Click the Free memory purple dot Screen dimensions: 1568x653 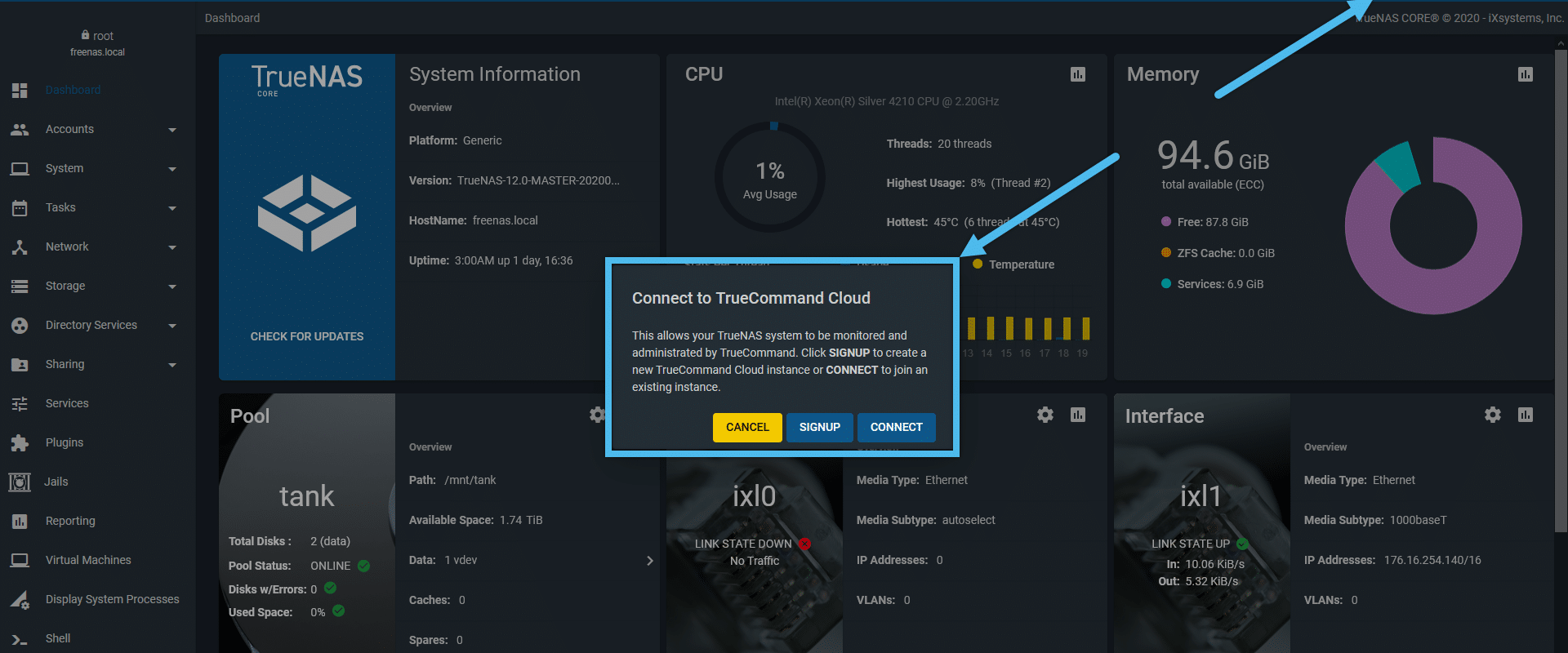pyautogui.click(x=1166, y=221)
